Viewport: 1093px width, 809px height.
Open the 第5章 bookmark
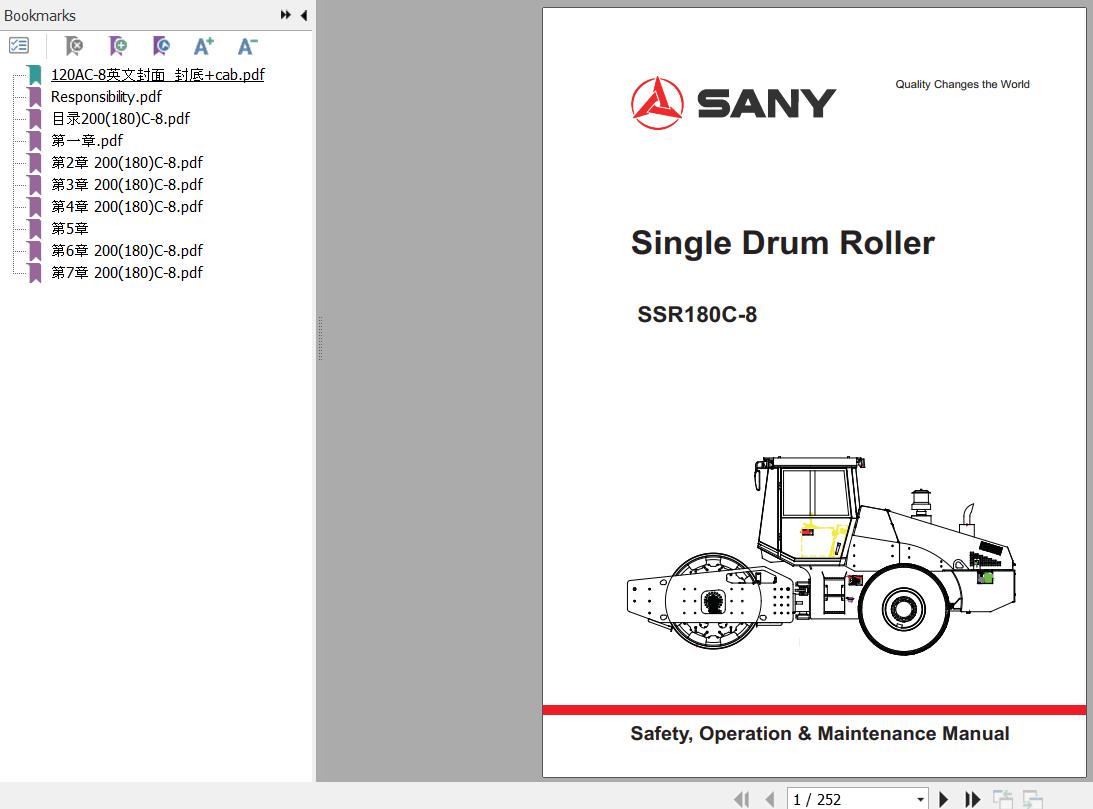point(70,229)
